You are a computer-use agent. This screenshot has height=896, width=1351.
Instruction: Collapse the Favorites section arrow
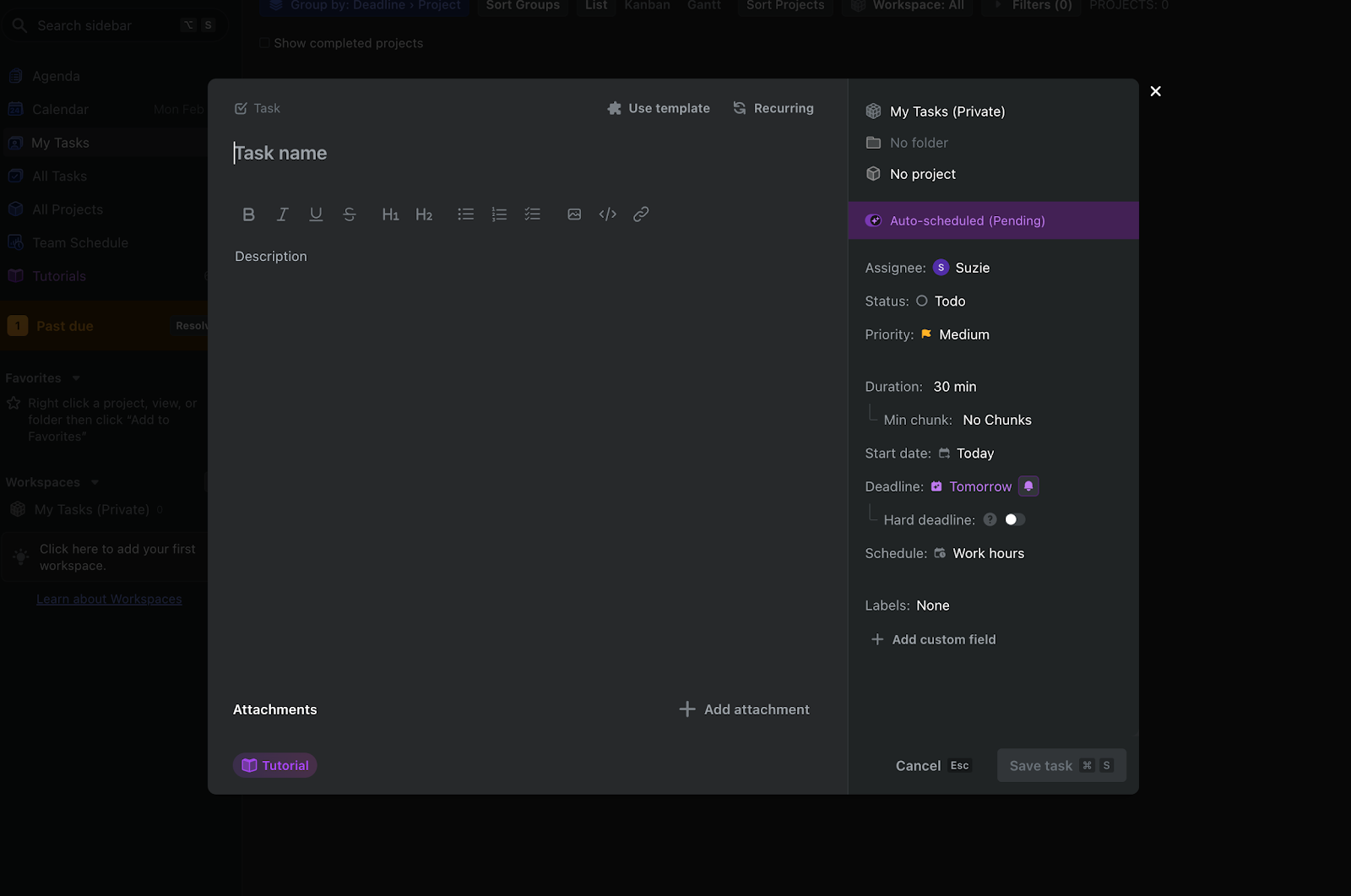(x=76, y=378)
